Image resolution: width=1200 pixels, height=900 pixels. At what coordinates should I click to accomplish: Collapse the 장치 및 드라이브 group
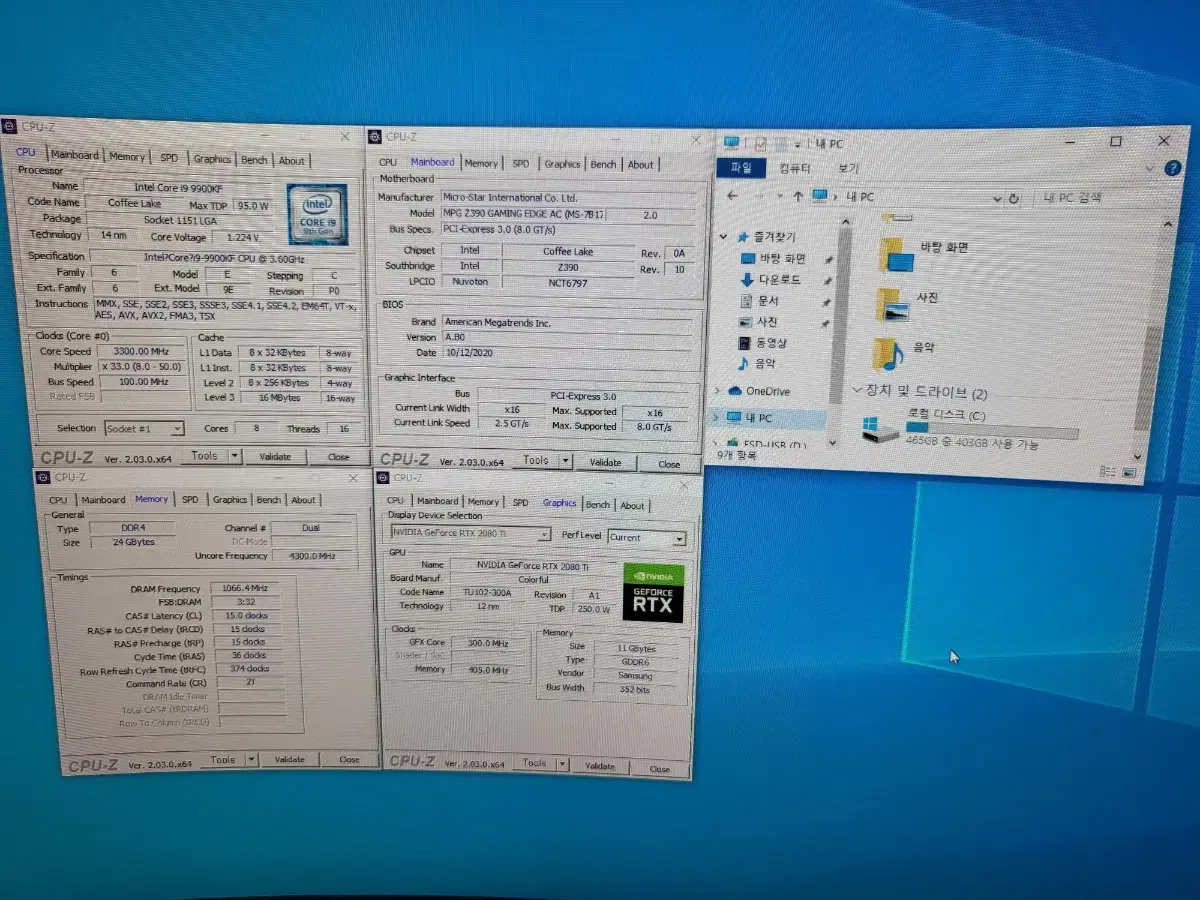coord(857,390)
